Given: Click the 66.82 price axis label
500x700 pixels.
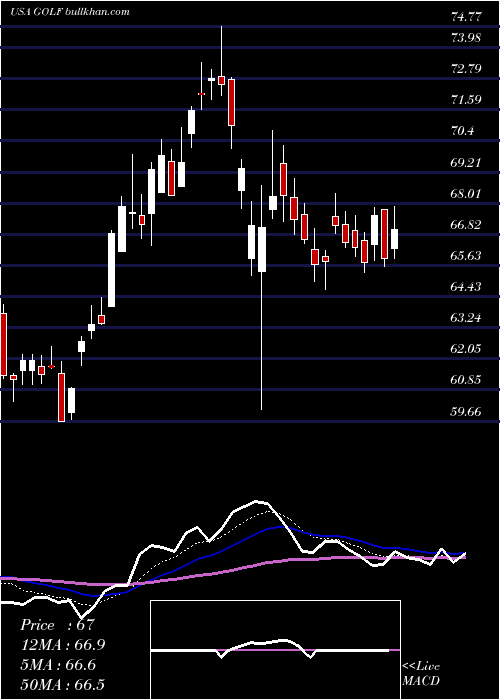Looking at the screenshot, I should [x=466, y=224].
